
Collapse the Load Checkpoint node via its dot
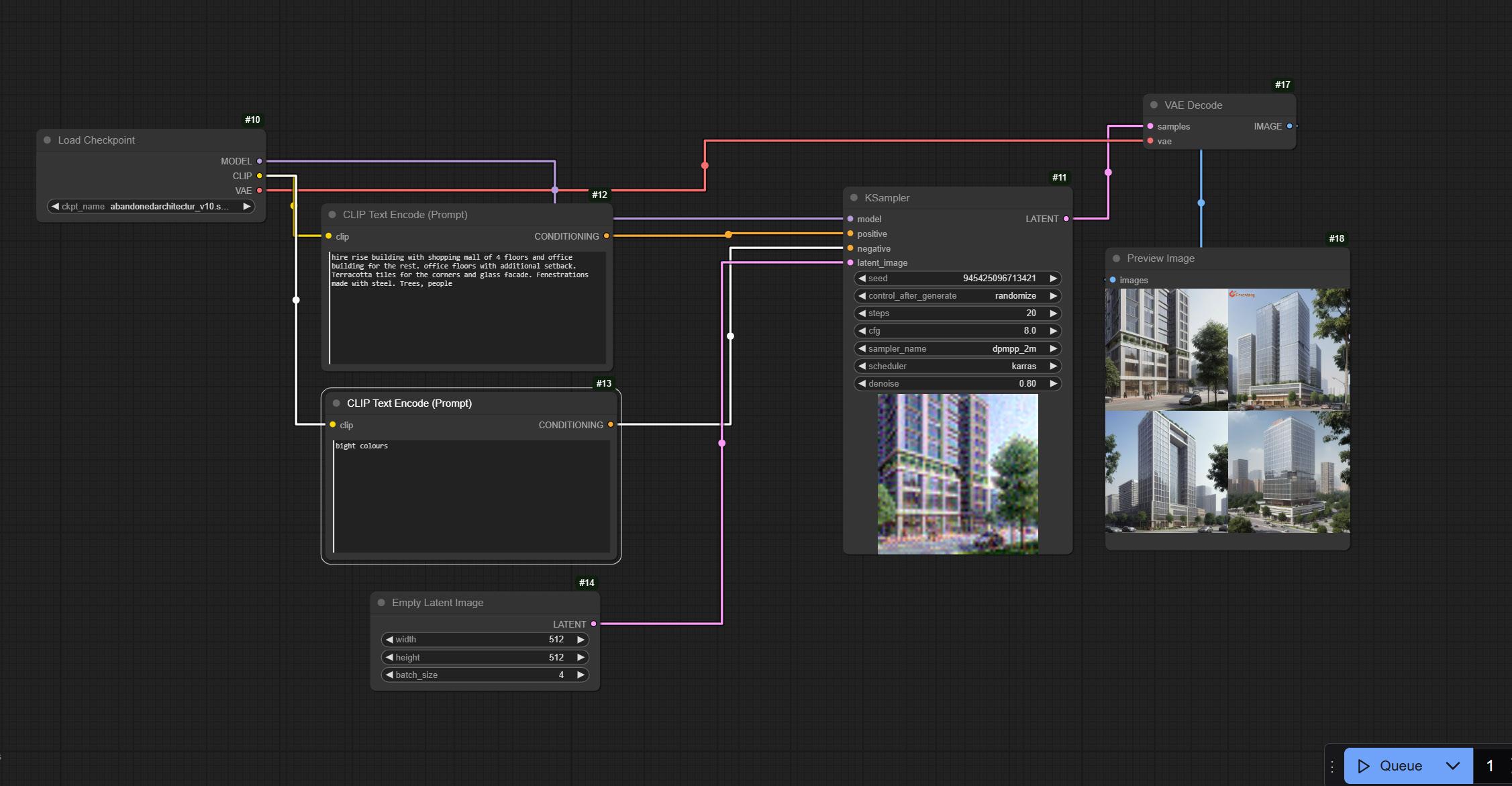point(48,140)
